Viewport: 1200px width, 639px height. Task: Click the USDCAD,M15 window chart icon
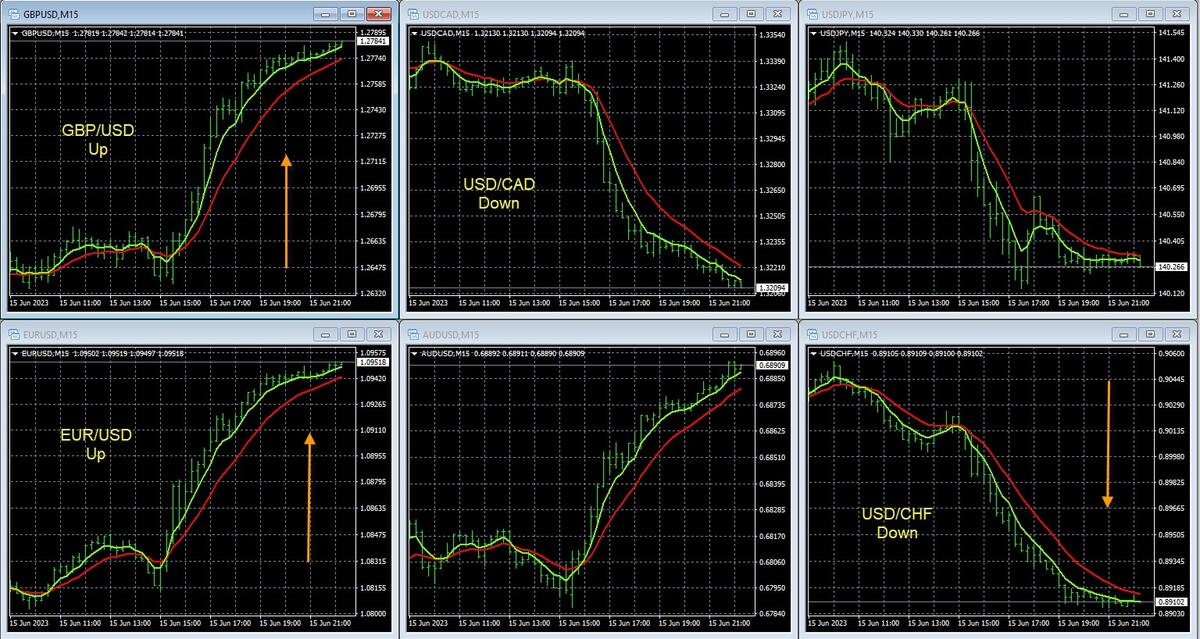click(412, 14)
